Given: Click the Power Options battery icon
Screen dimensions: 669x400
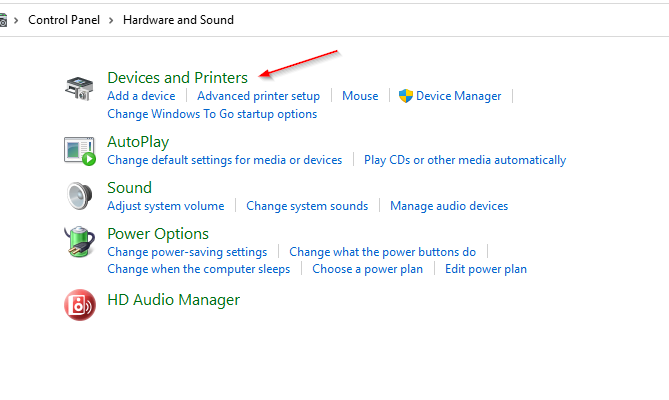Looking at the screenshot, I should tap(80, 241).
